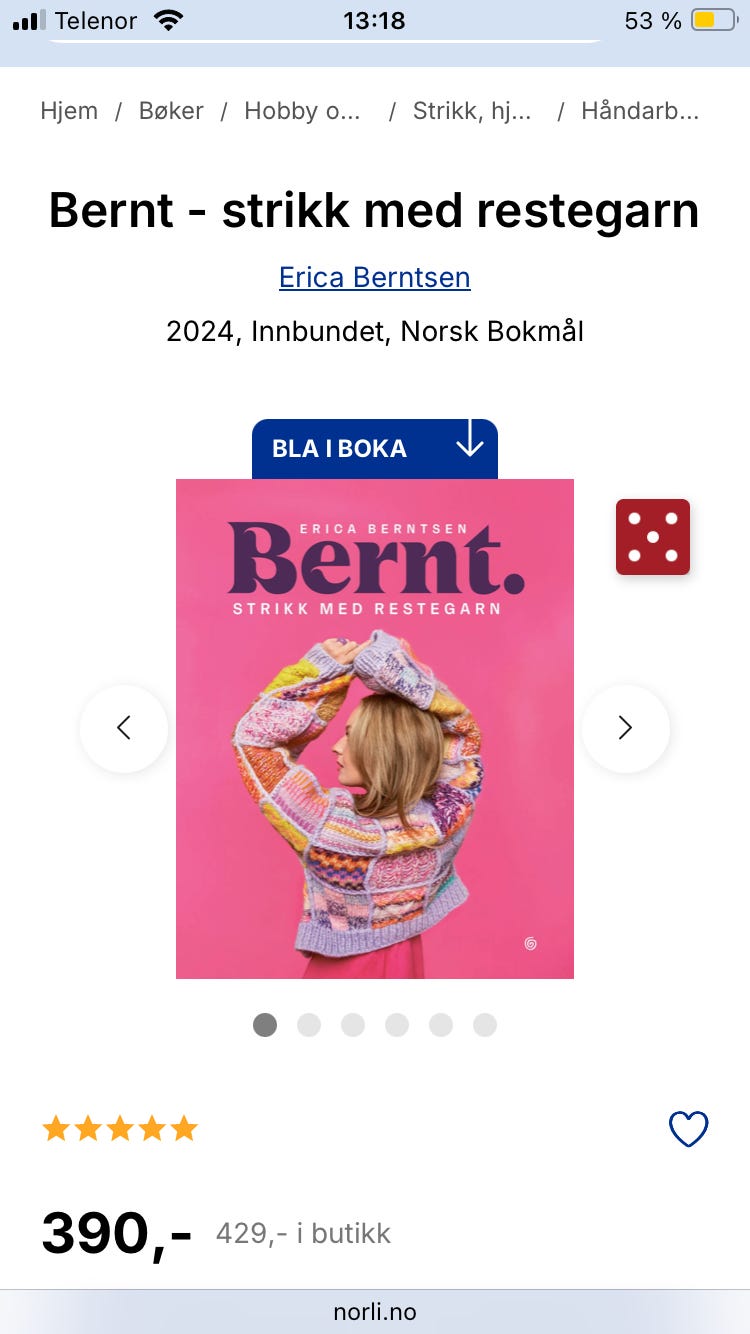Image resolution: width=750 pixels, height=1334 pixels.
Task: Select the second carousel dot
Action: 309,1025
